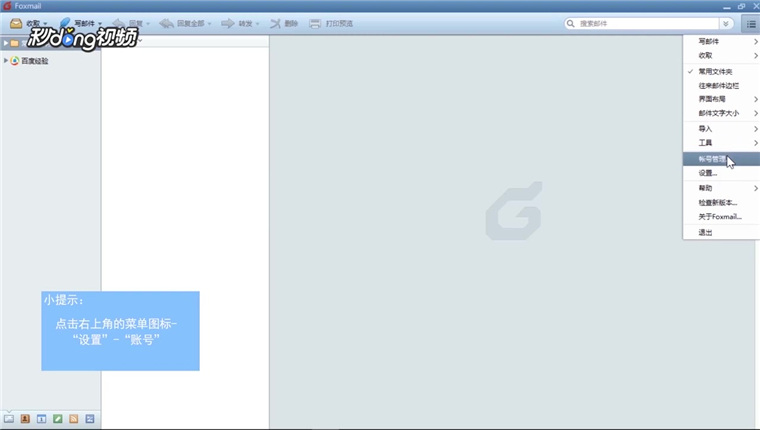Select 关于Foxmail... menu item

(x=721, y=217)
